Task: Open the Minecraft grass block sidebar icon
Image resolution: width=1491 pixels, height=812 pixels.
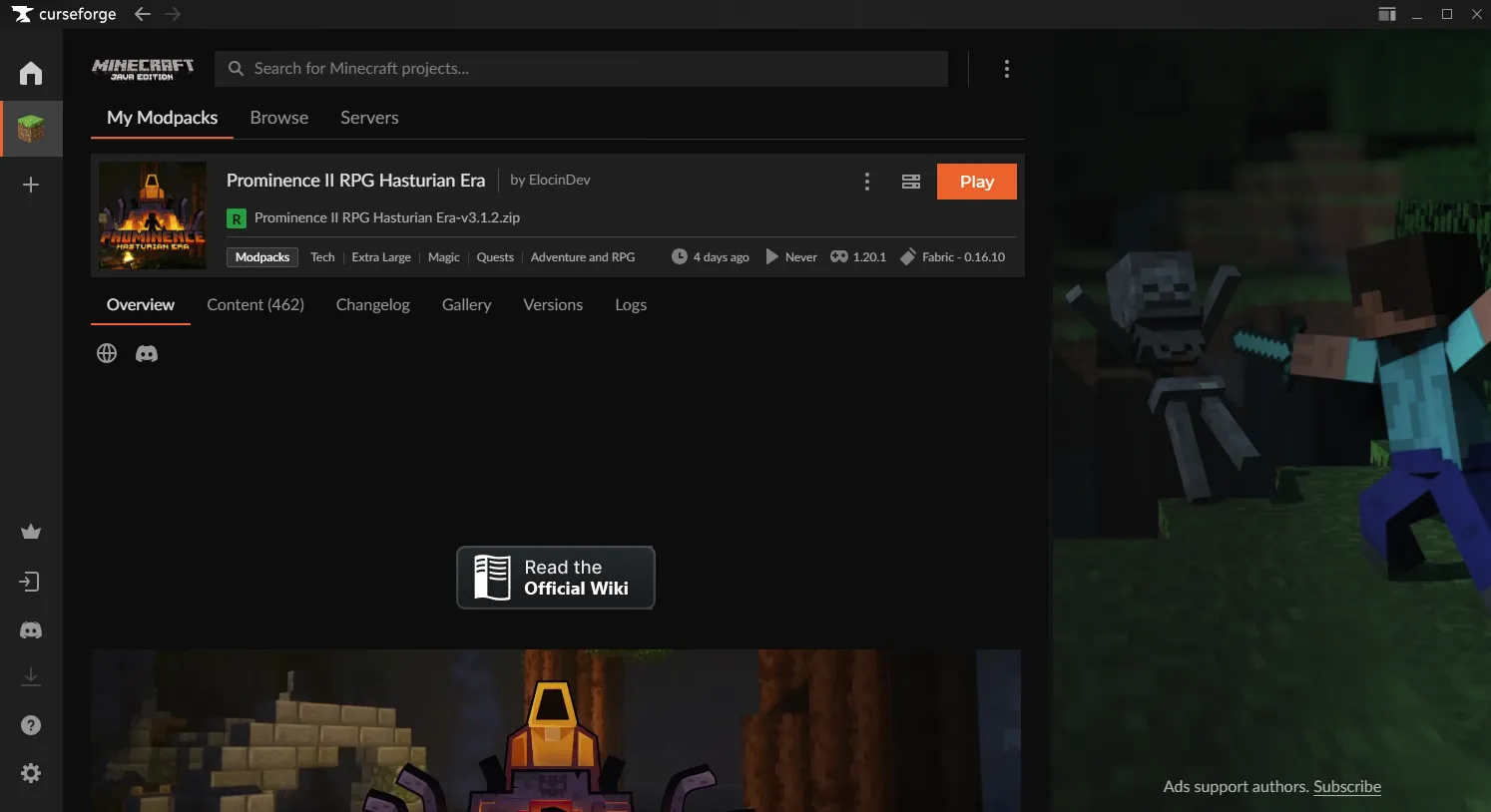Action: pos(30,128)
